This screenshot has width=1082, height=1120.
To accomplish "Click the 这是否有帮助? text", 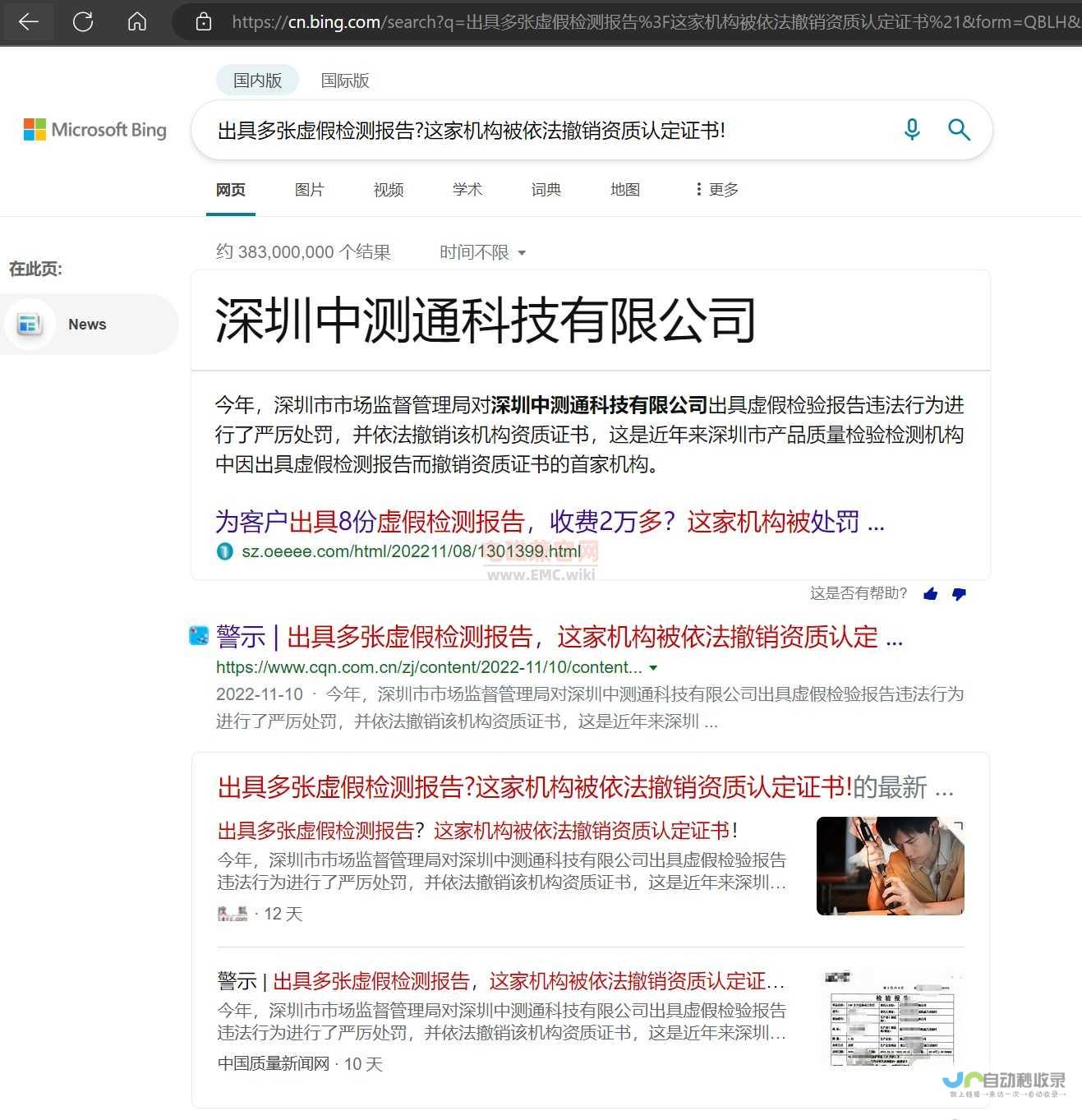I will [x=859, y=593].
